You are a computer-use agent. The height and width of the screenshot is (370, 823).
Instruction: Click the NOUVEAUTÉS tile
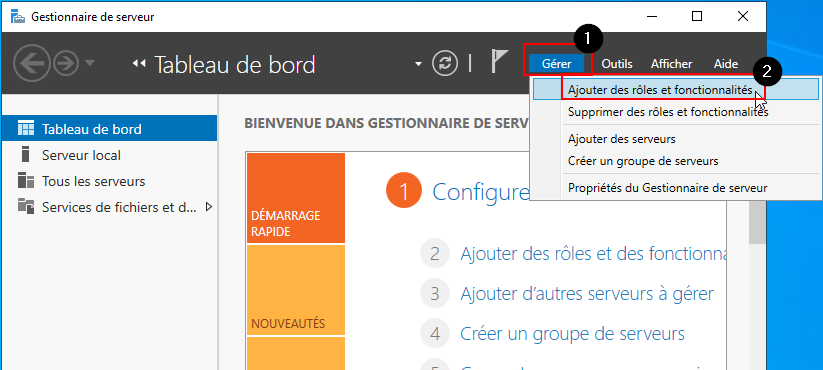pos(296,290)
